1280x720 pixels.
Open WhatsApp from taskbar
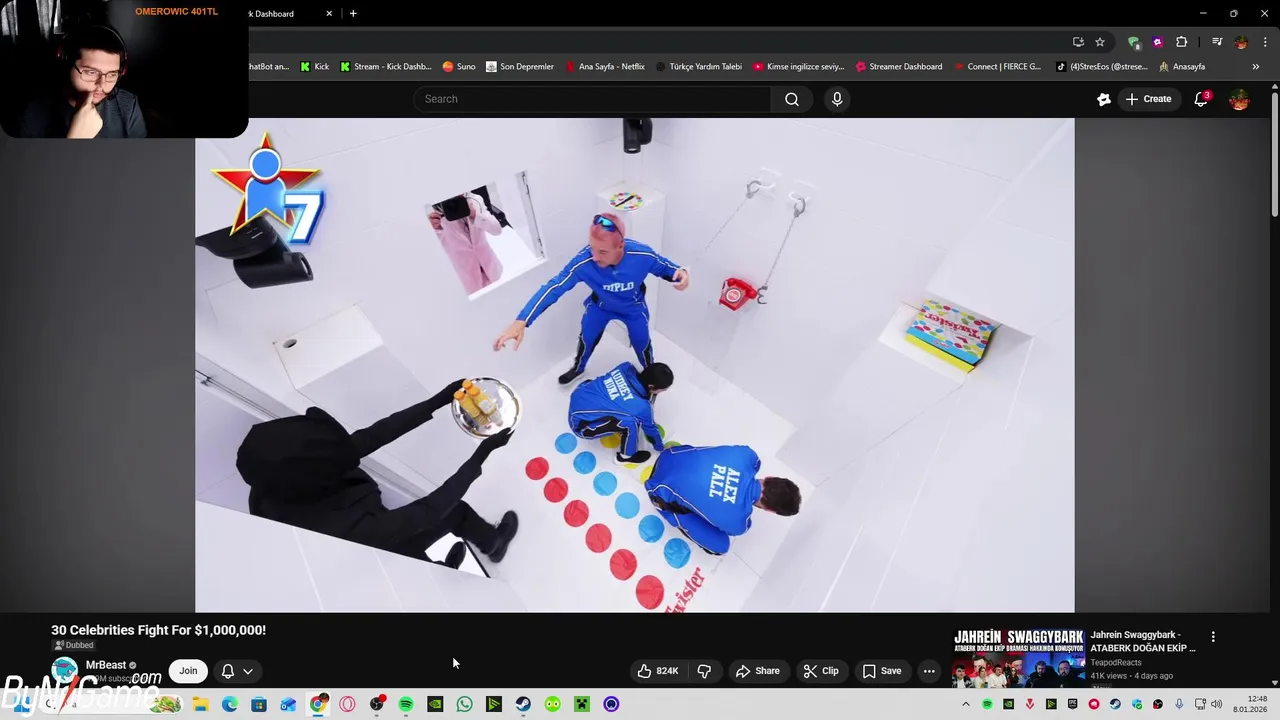coord(464,704)
